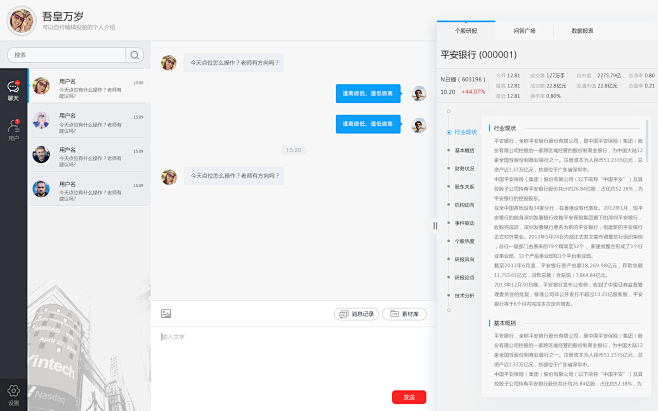Screen dimensions: 658x411
Task: Select 研报风向 in section navigation
Action: point(465,259)
